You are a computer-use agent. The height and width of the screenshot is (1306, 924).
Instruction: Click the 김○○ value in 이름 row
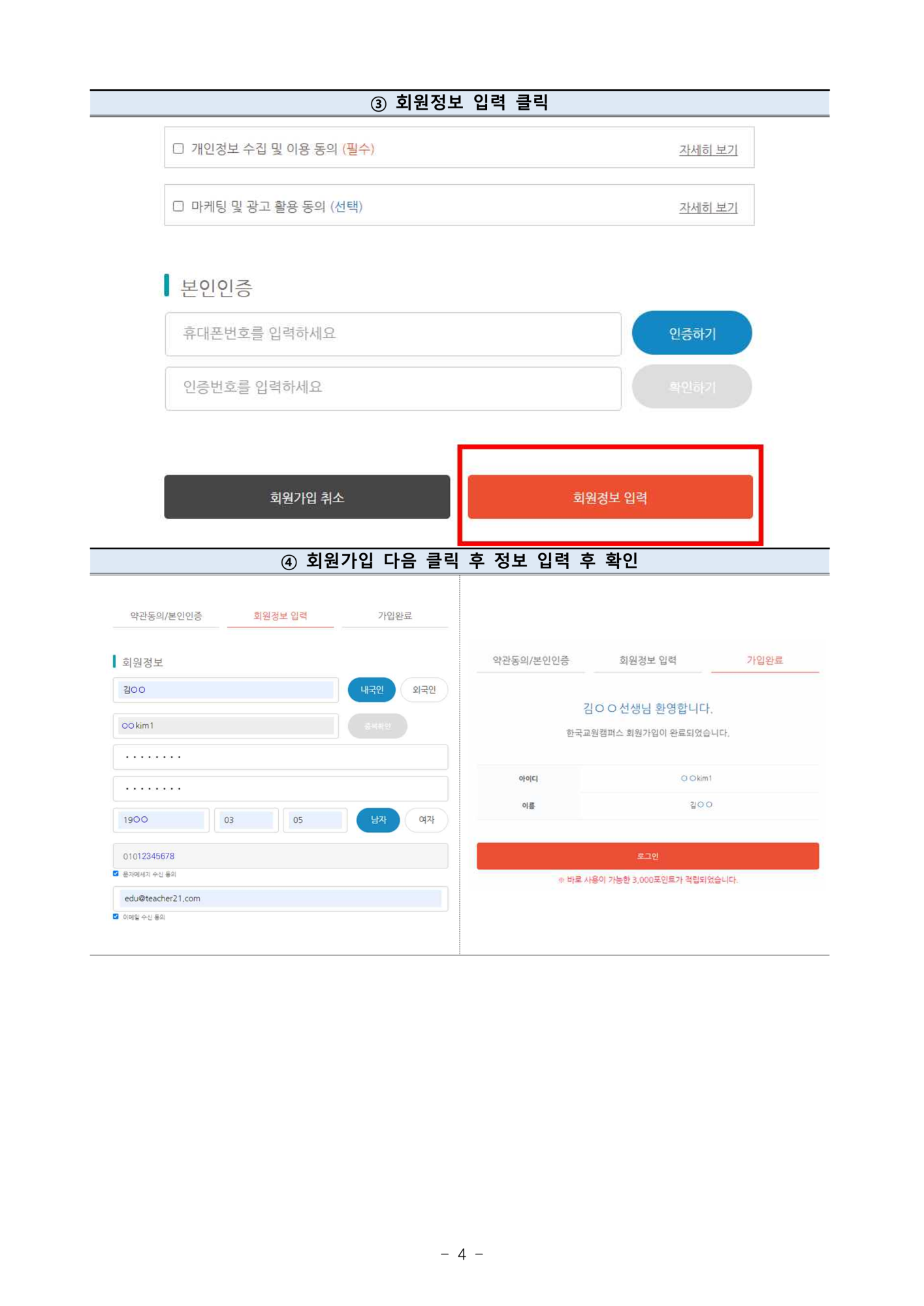pos(701,805)
